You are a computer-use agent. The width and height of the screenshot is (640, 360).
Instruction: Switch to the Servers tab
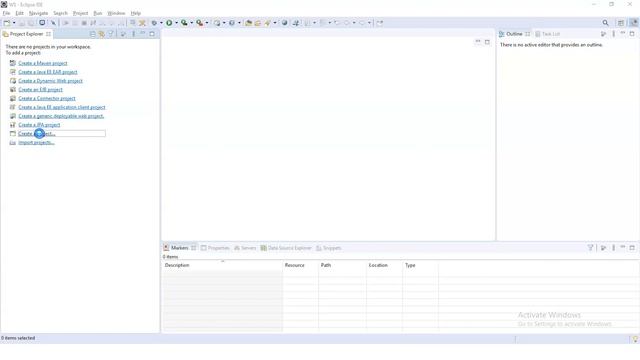tap(245, 248)
